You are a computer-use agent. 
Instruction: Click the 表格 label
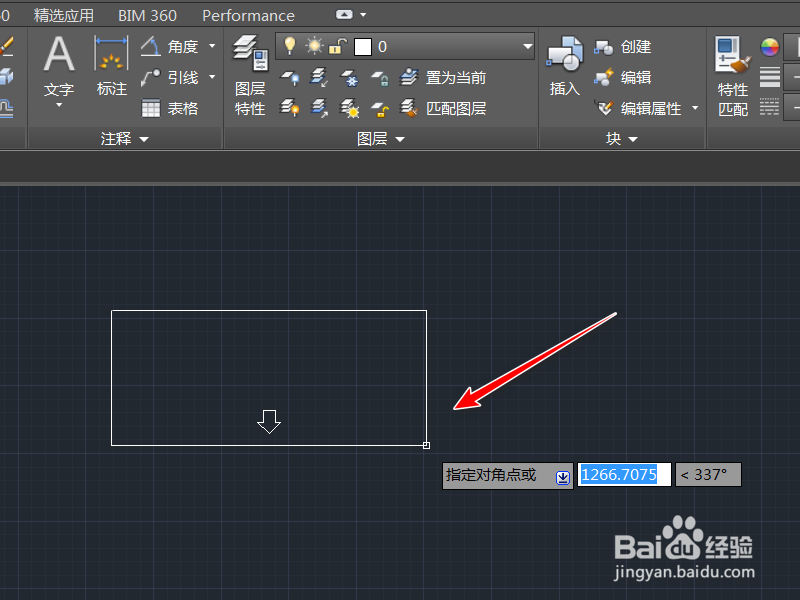(183, 109)
